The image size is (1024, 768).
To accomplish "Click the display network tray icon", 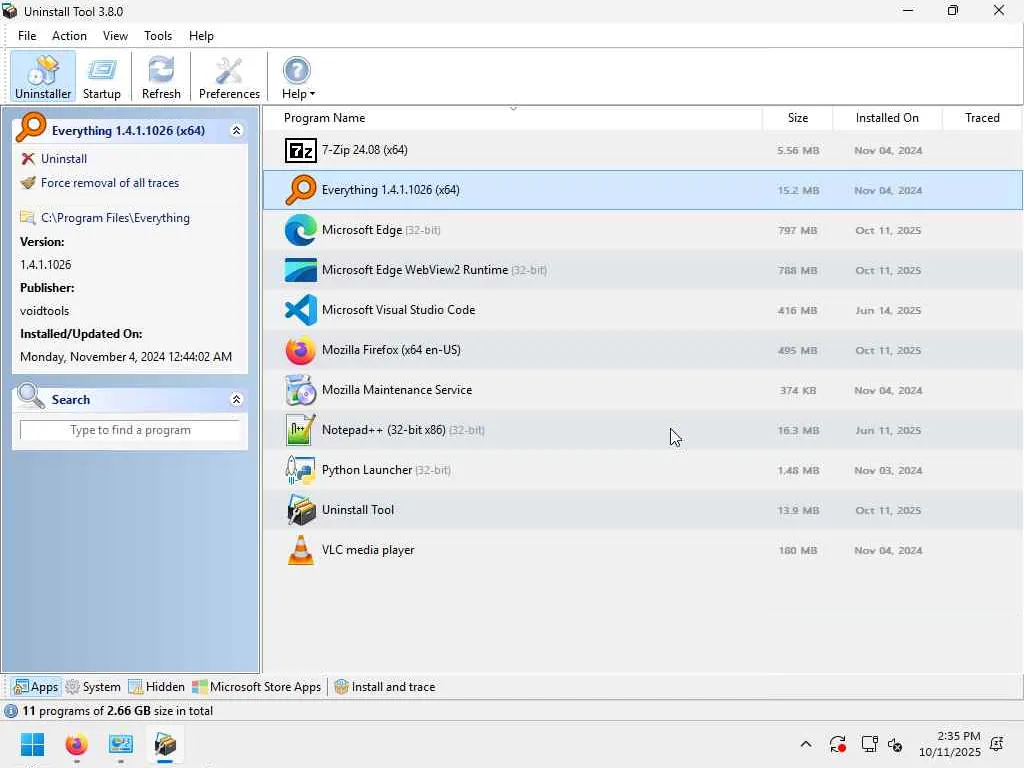I will [869, 744].
